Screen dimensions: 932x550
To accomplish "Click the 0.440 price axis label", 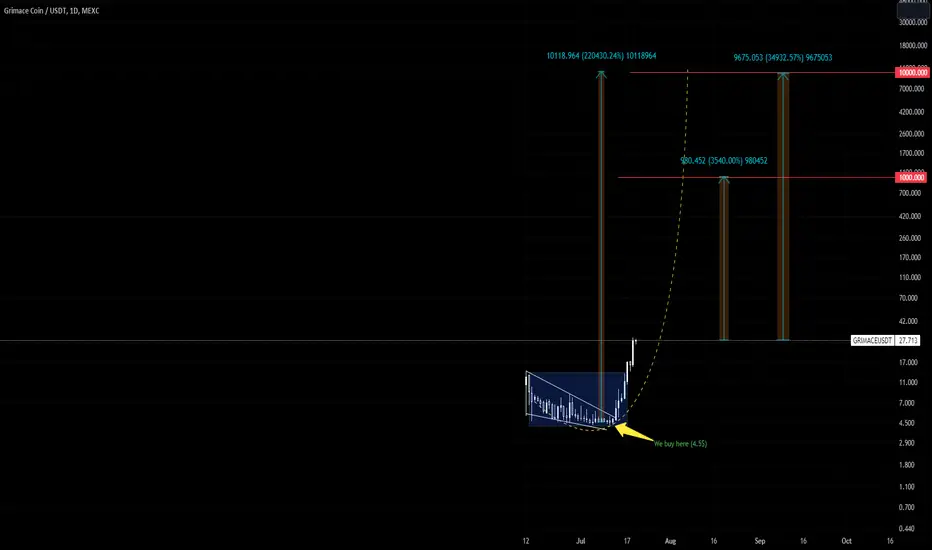I will click(x=907, y=529).
